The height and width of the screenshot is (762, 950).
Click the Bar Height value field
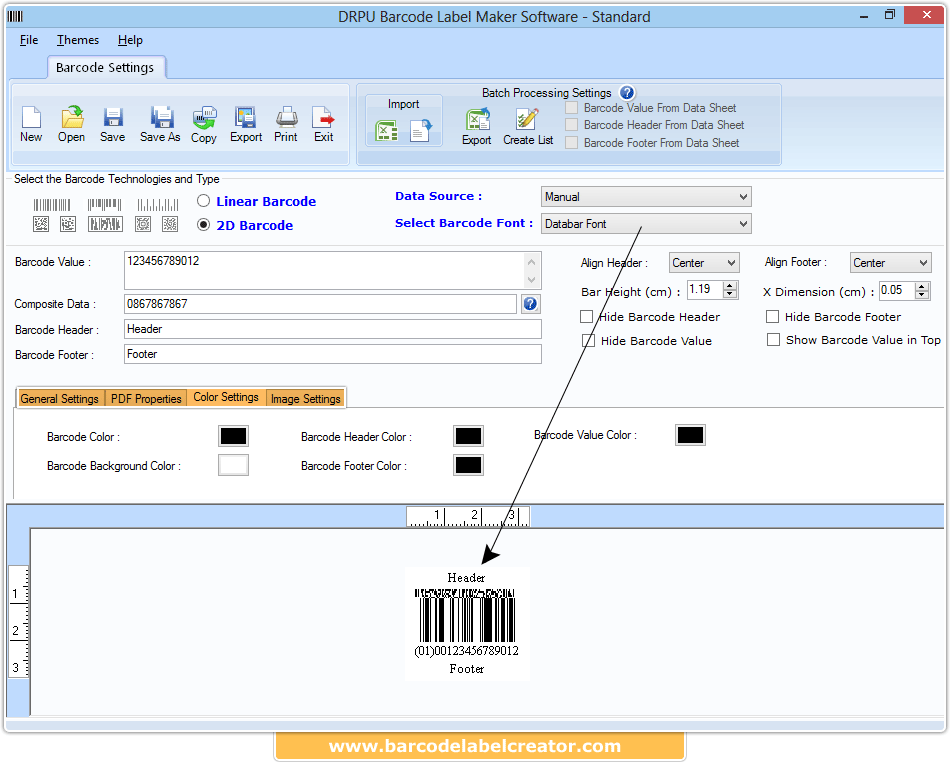[x=706, y=290]
